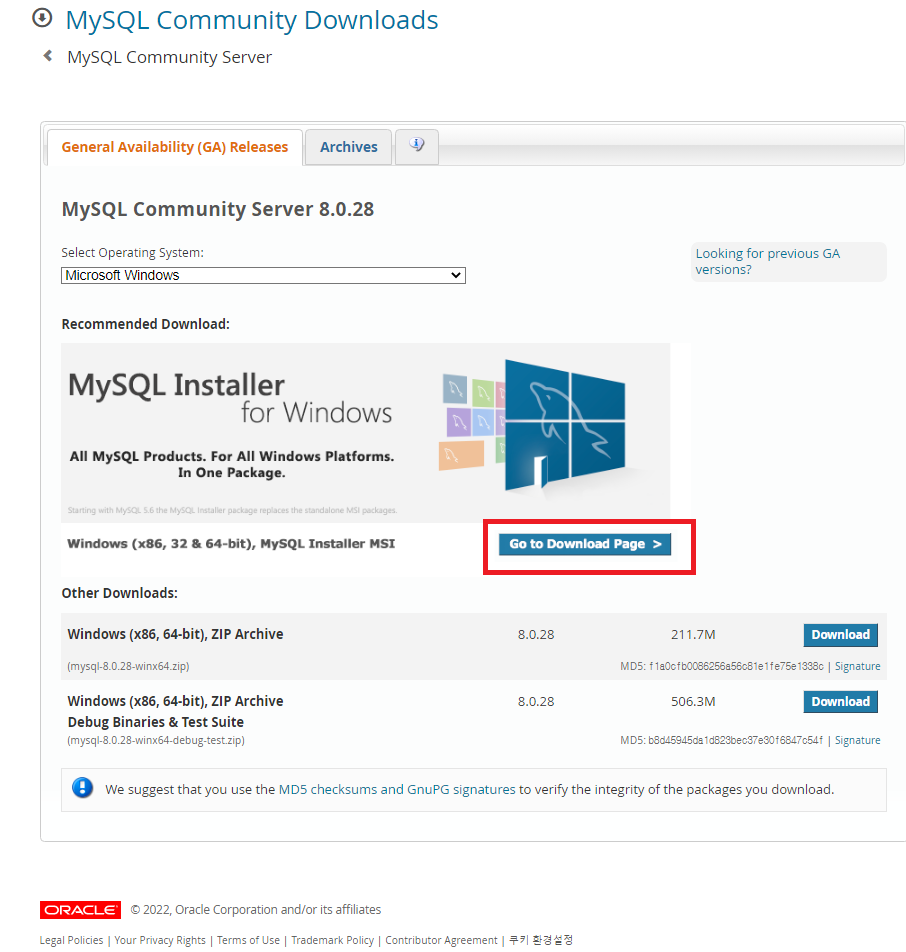The width and height of the screenshot is (906, 952).
Task: Open the info icon tab
Action: tap(417, 146)
